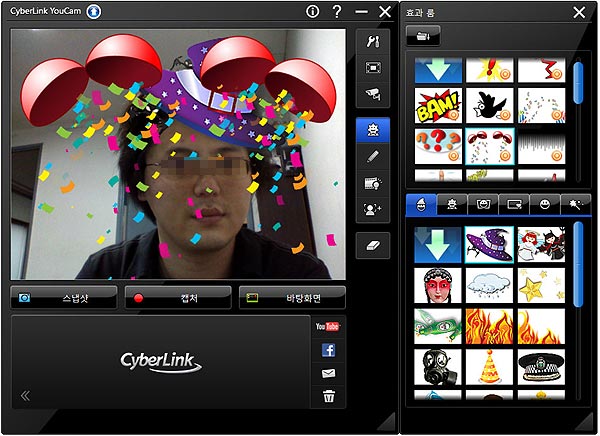This screenshot has height=436, width=600.
Task: Open the desktop capture presentation icon
Action: pos(373,183)
